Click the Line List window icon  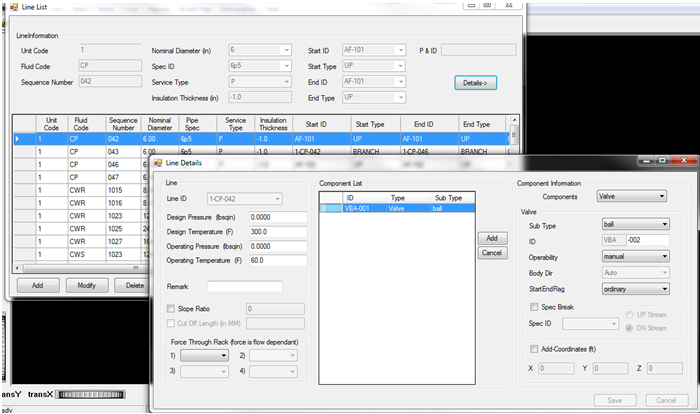pyautogui.click(x=12, y=7)
